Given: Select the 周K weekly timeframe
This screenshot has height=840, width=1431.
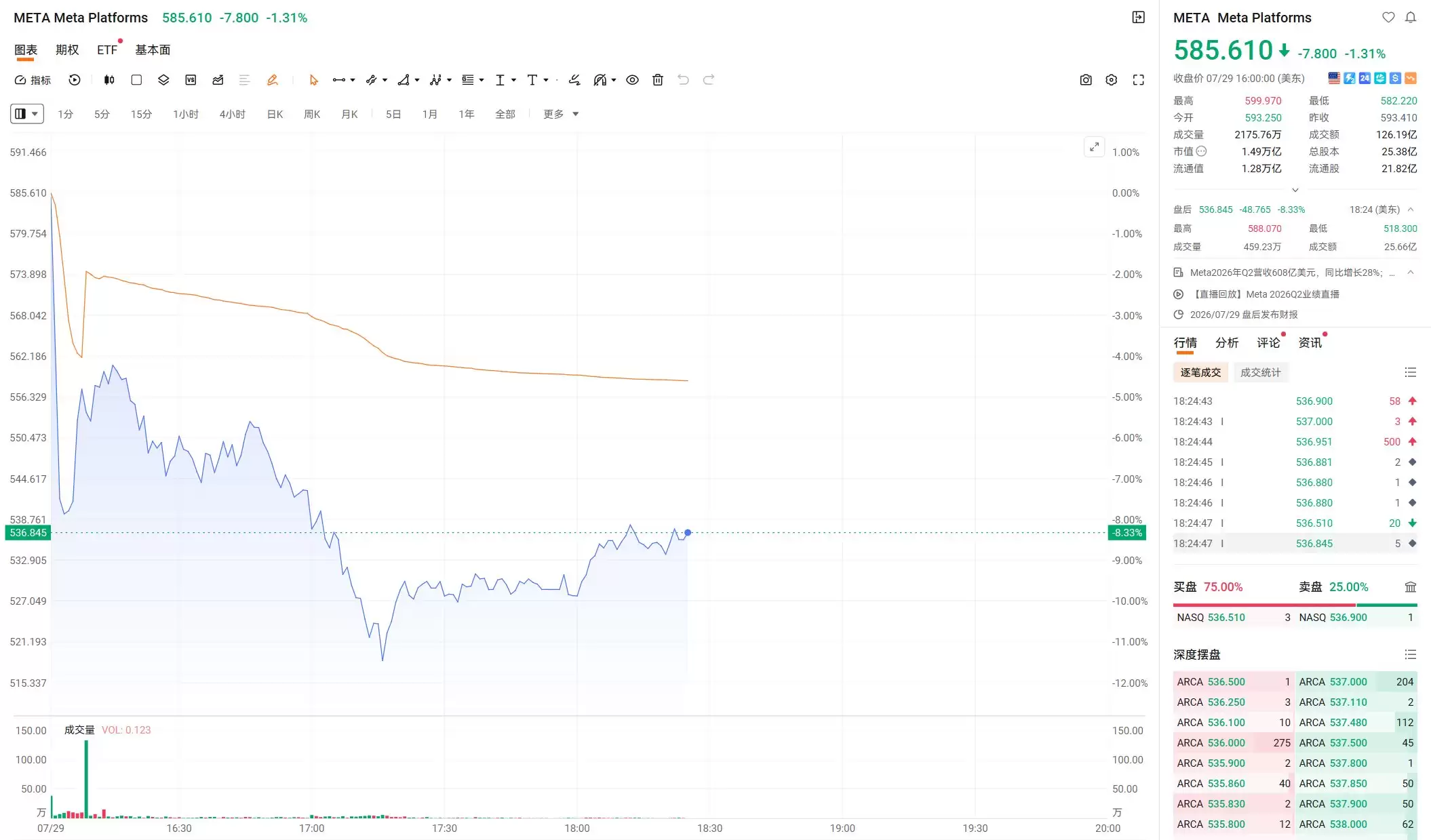Looking at the screenshot, I should 312,114.
